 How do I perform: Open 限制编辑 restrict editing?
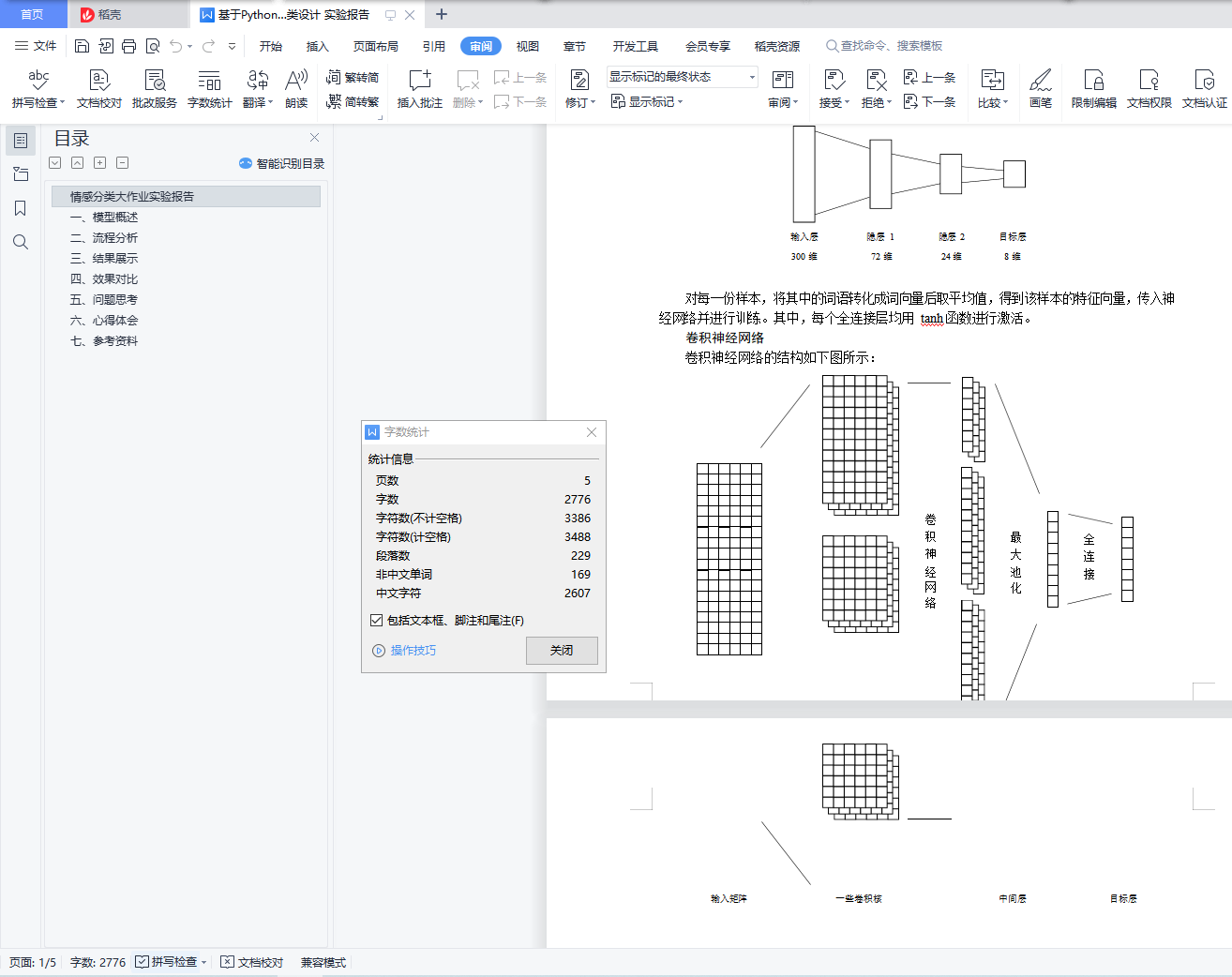(x=1094, y=89)
